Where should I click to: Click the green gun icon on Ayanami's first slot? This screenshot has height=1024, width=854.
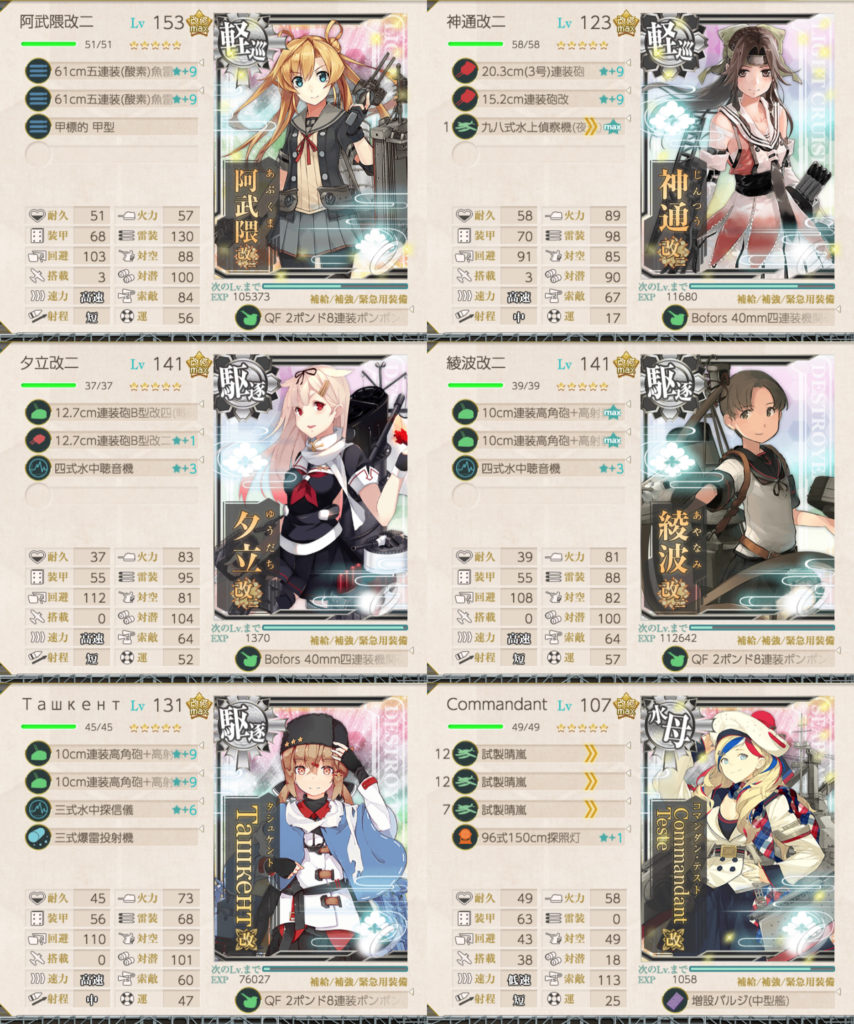[x=465, y=413]
